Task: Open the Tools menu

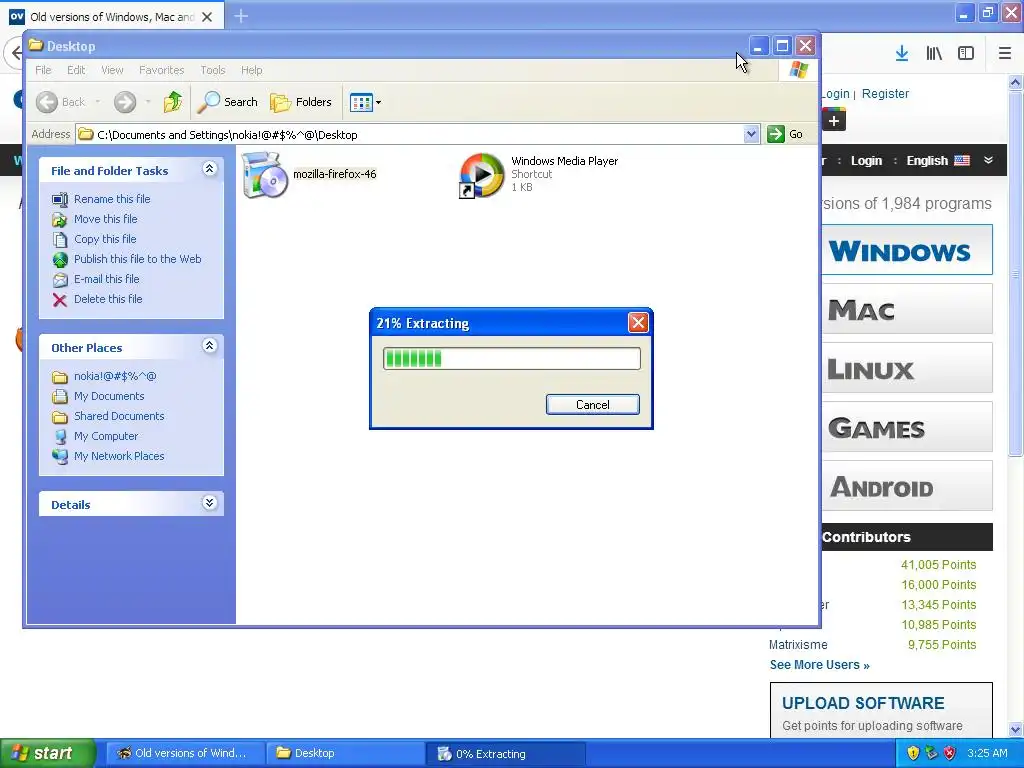Action: 213,70
